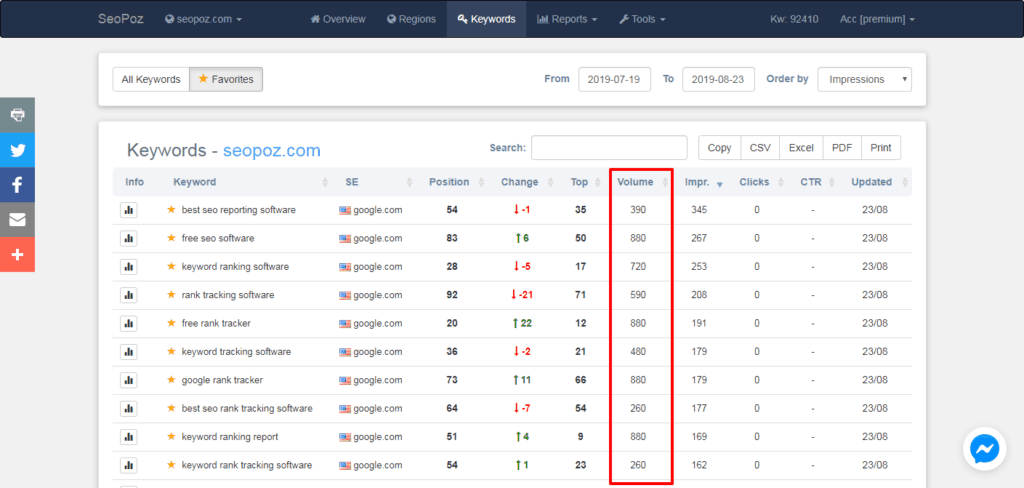Toggle favorite star for free seo software
The image size is (1024, 488).
tap(171, 238)
